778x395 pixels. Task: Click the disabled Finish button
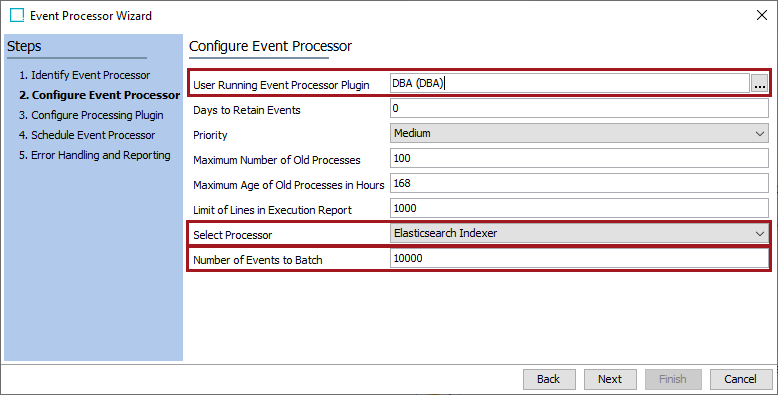tap(673, 379)
